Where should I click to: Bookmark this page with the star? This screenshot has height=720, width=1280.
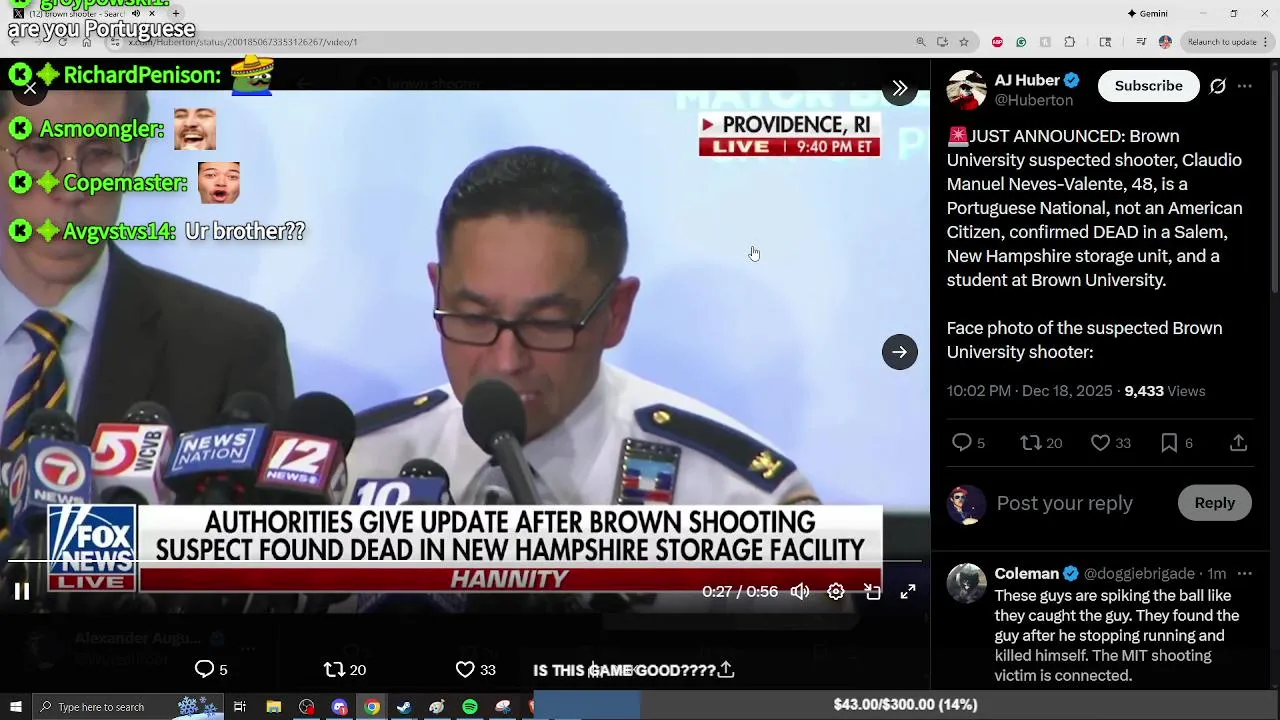pyautogui.click(x=964, y=42)
